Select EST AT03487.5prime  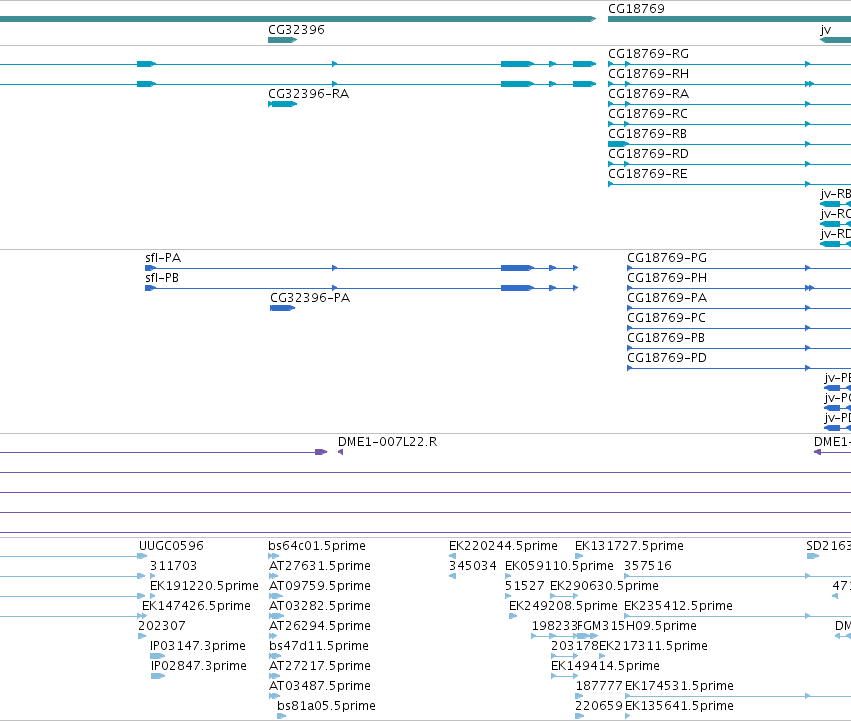pos(320,686)
